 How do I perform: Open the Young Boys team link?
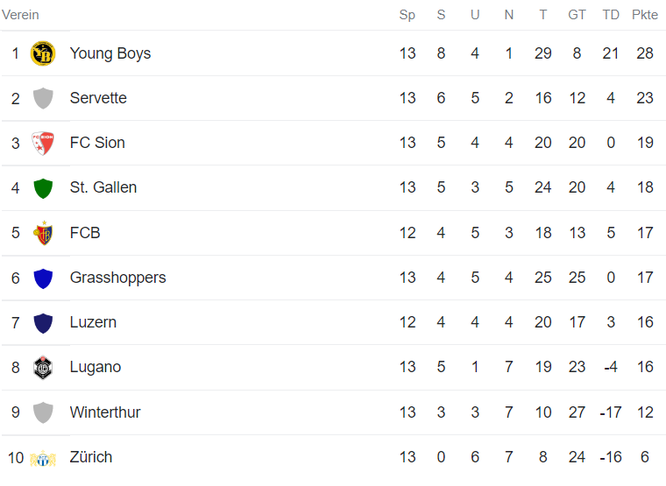pos(110,54)
